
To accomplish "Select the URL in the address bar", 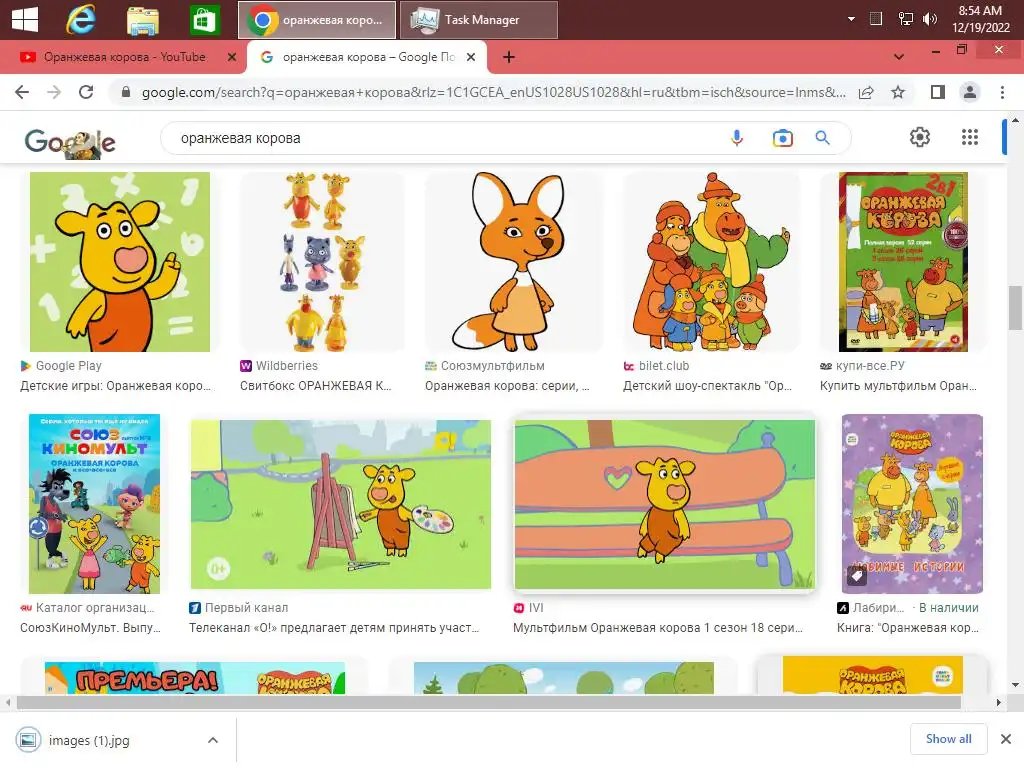I will click(x=493, y=92).
